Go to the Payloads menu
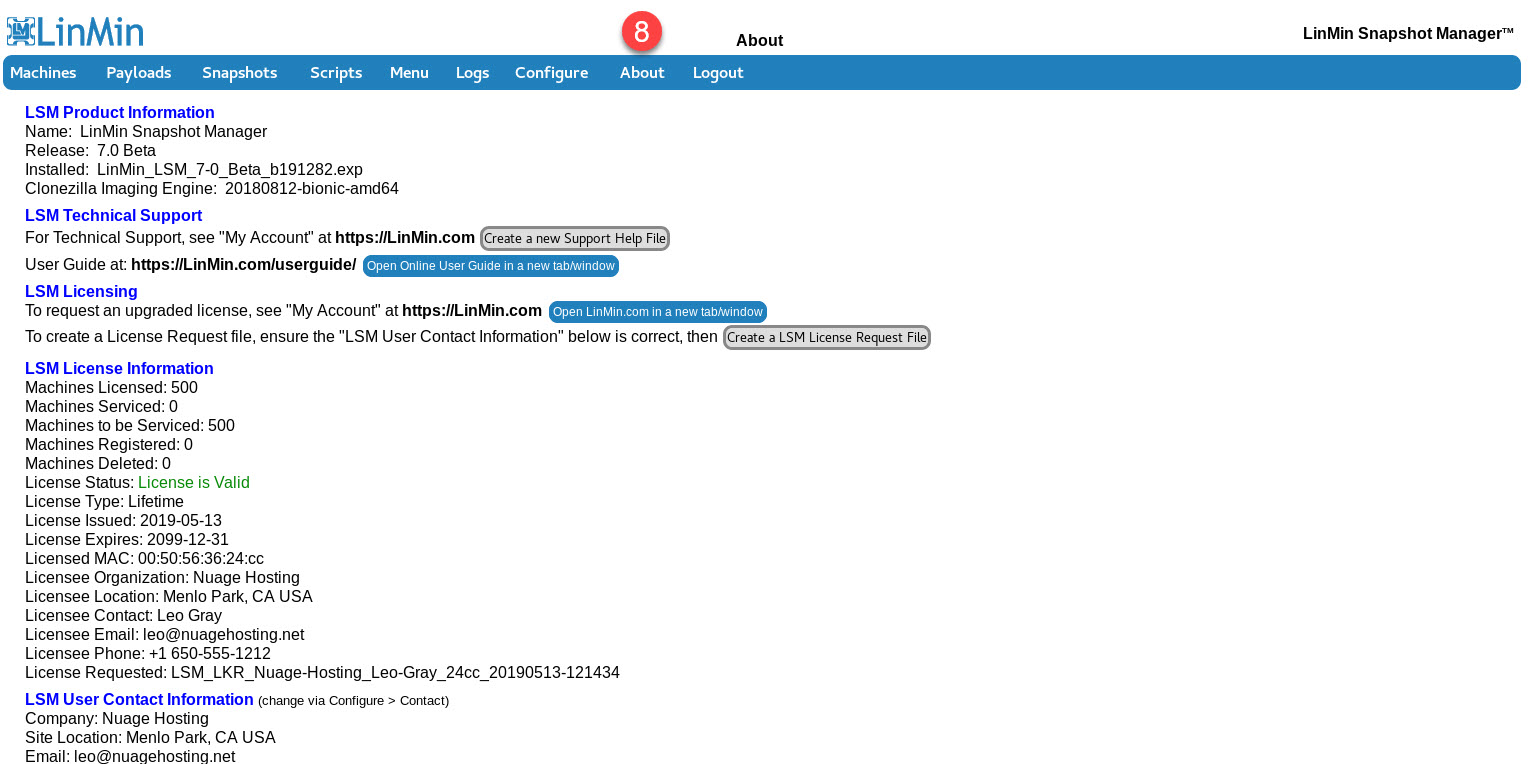 click(x=139, y=73)
